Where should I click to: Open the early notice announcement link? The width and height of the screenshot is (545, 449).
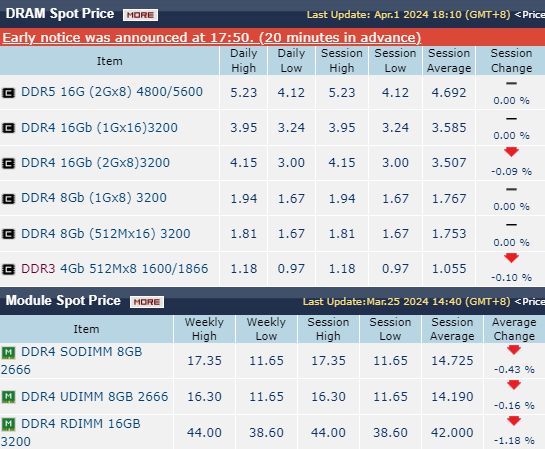[x=212, y=38]
